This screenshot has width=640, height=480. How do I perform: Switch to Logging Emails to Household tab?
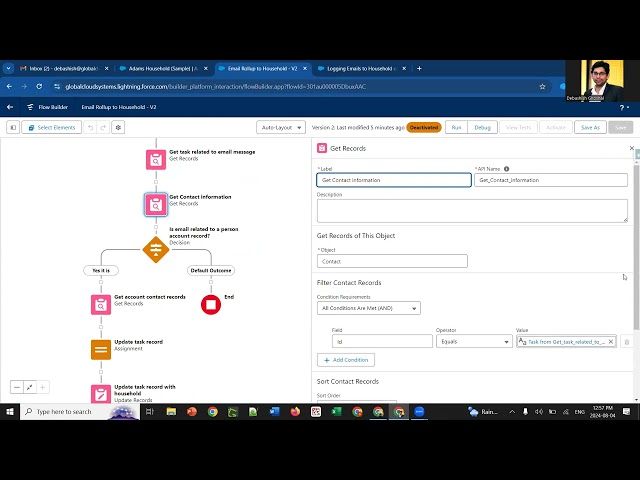click(362, 69)
